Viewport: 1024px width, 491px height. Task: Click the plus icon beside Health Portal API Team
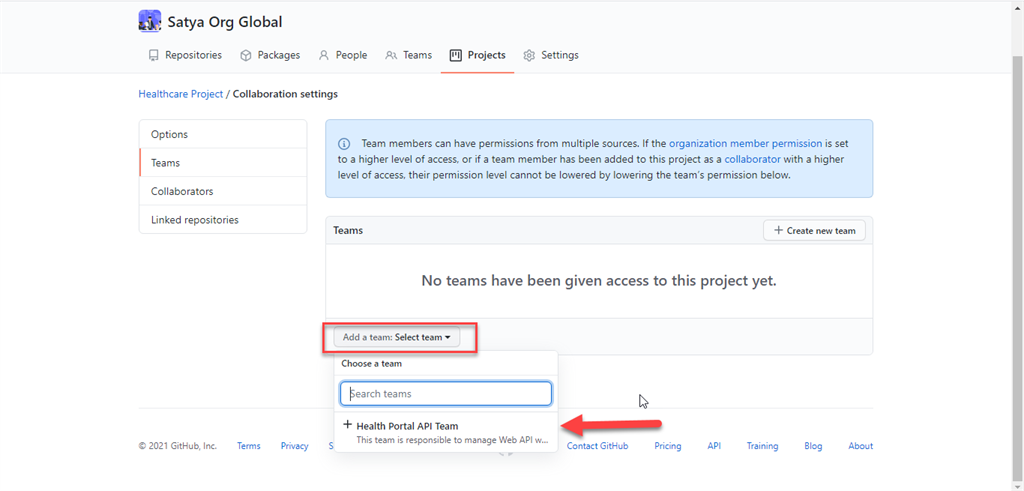pyautogui.click(x=347, y=425)
